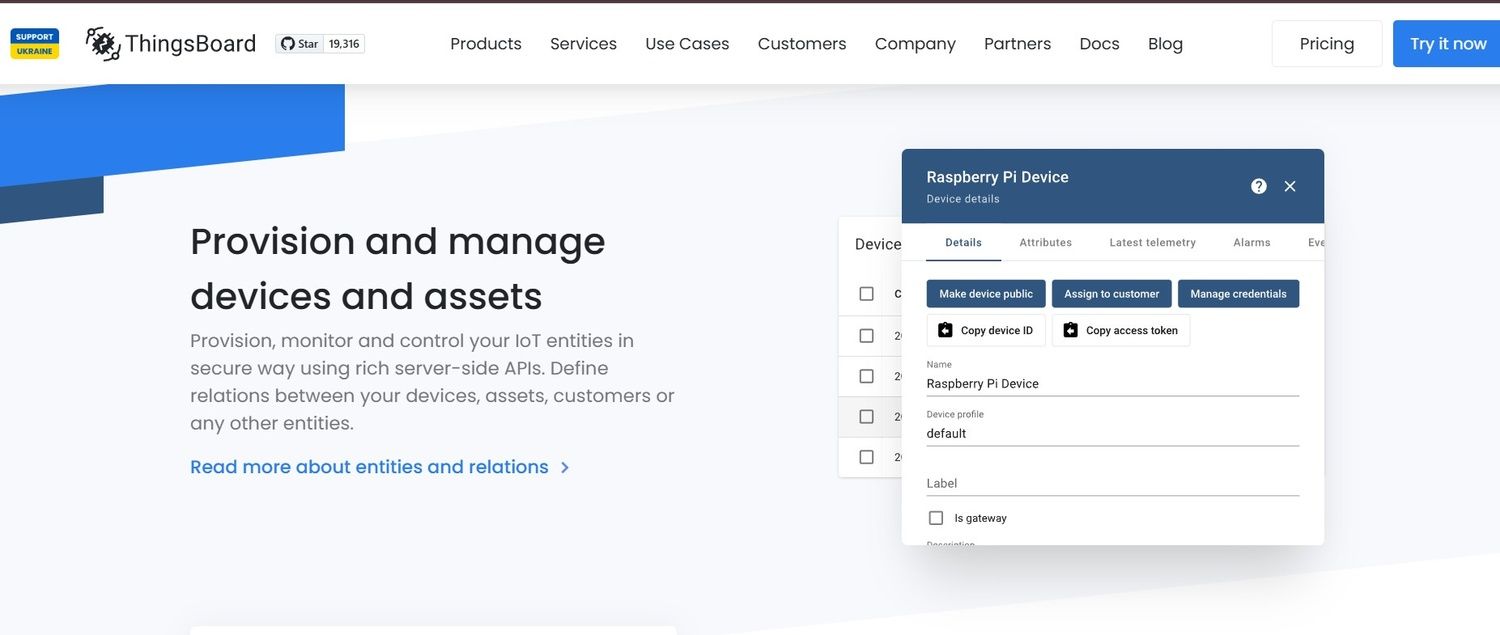Toggle the Is gateway checkbox

[x=936, y=518]
